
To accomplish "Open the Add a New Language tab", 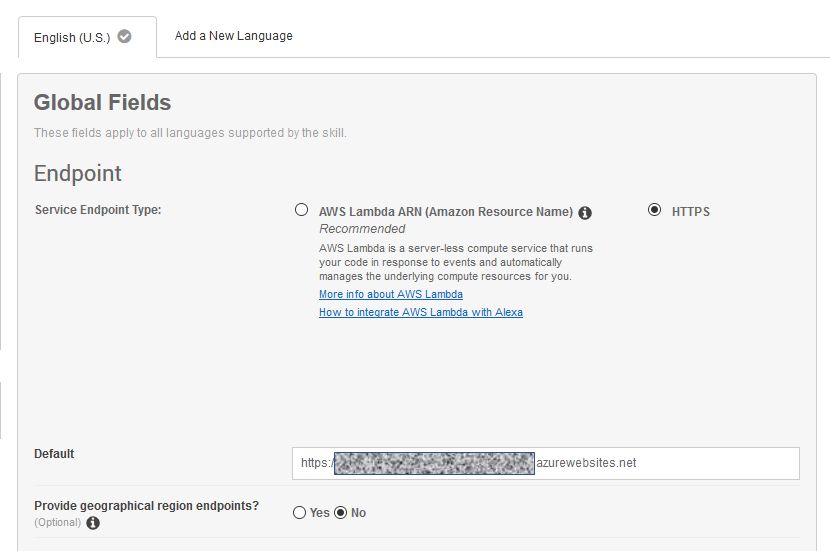I will click(233, 36).
